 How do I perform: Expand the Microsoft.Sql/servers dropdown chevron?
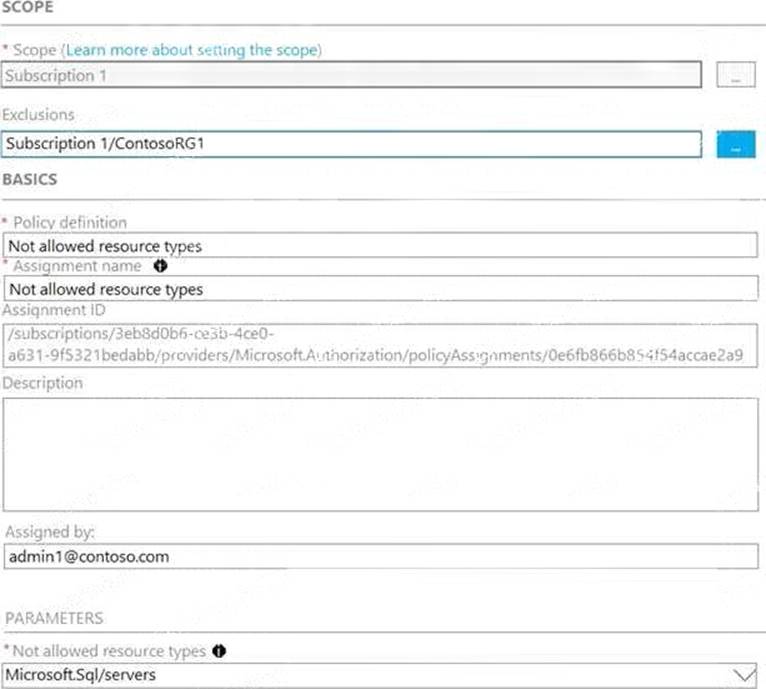pyautogui.click(x=744, y=676)
